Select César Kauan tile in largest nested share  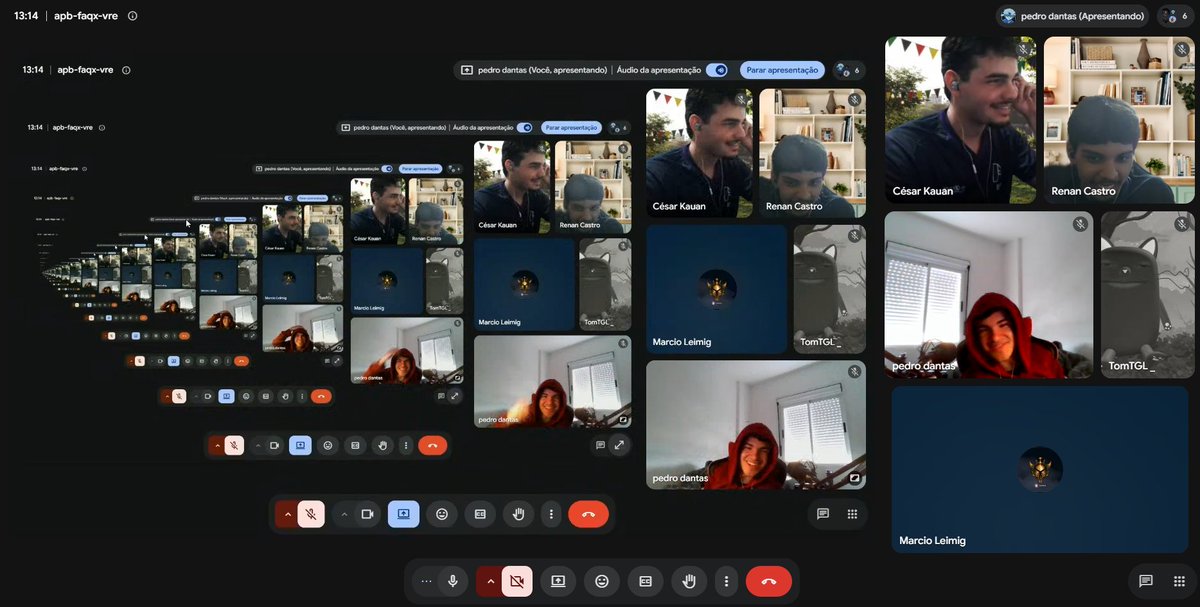pos(699,153)
